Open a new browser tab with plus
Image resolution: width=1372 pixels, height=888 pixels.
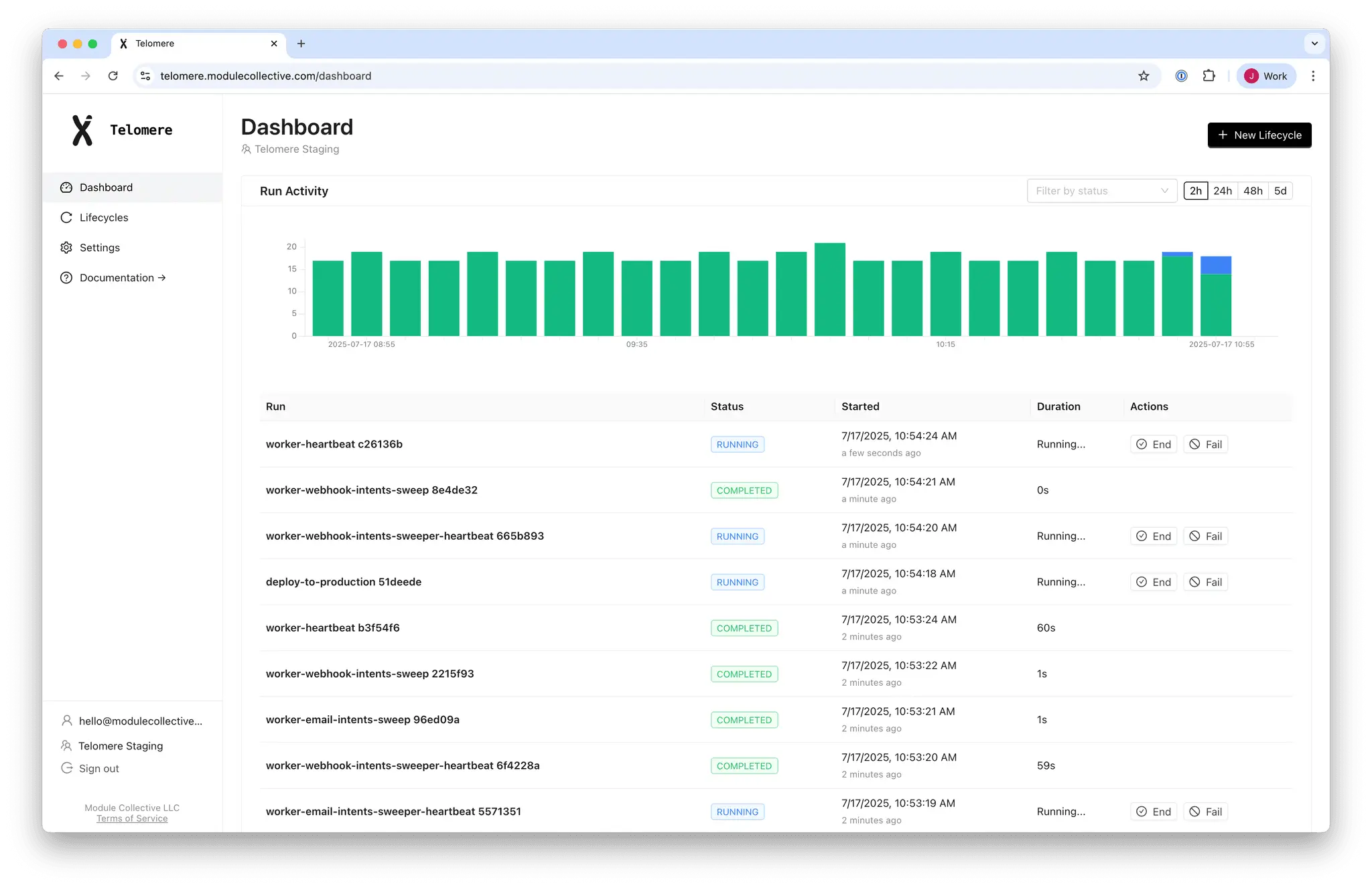(301, 44)
